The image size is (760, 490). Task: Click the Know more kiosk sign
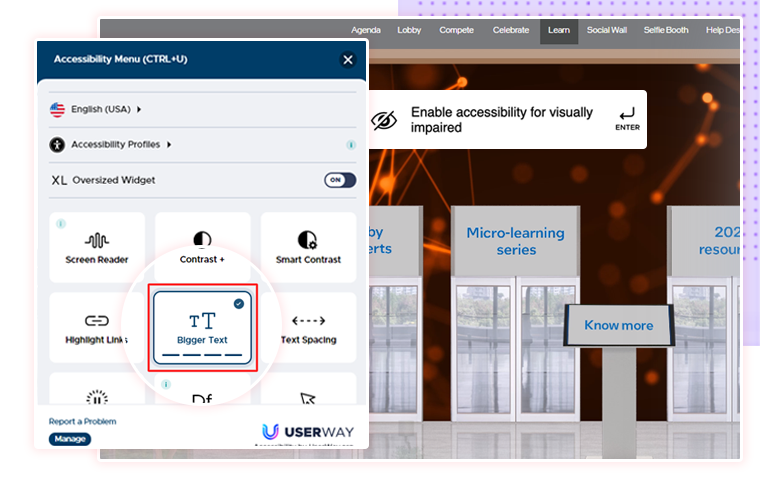[x=618, y=325]
